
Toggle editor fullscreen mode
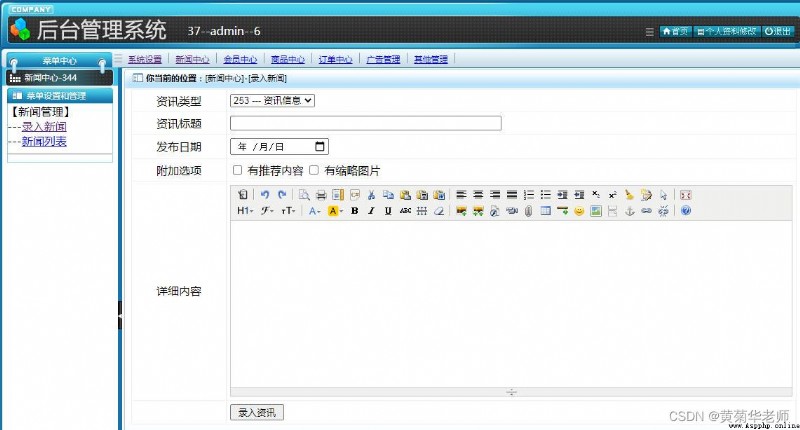686,195
